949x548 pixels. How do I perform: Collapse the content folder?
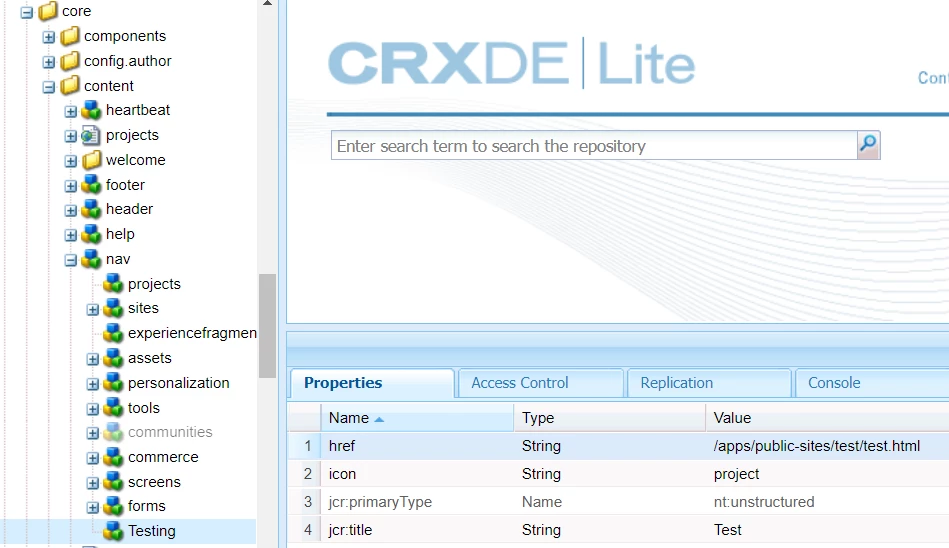pyautogui.click(x=48, y=87)
